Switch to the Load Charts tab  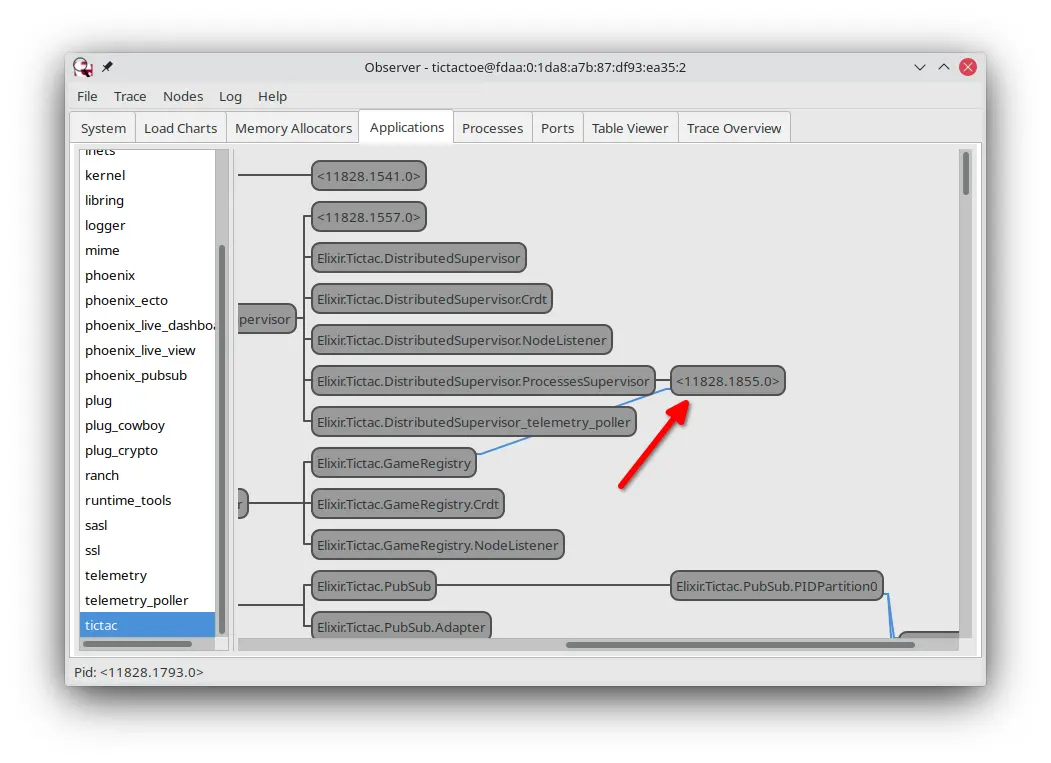pos(180,128)
